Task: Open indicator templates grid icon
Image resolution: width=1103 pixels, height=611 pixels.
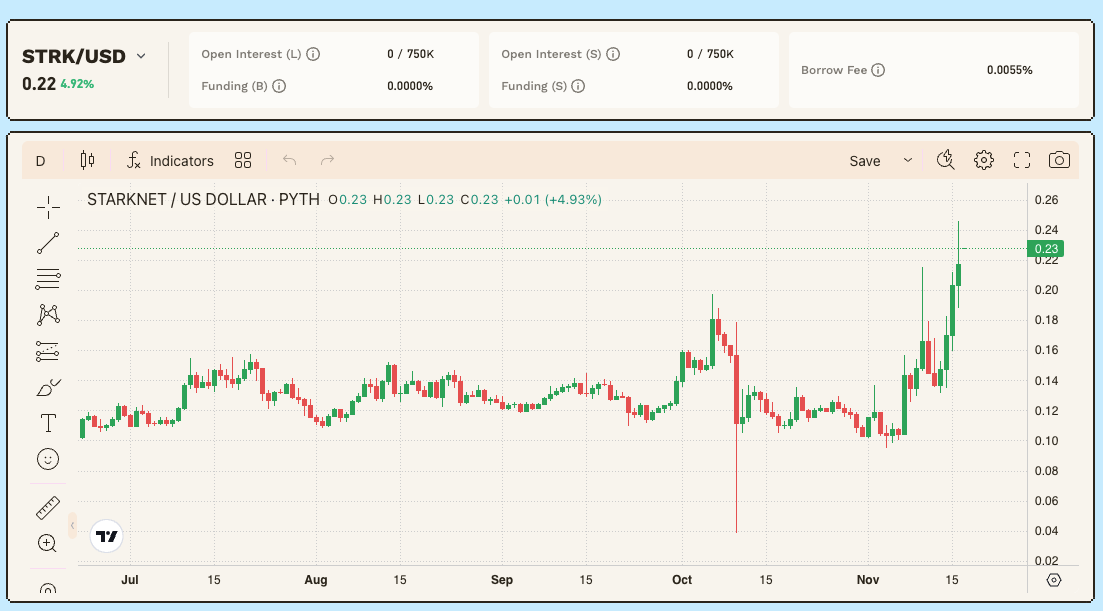Action: [x=243, y=160]
